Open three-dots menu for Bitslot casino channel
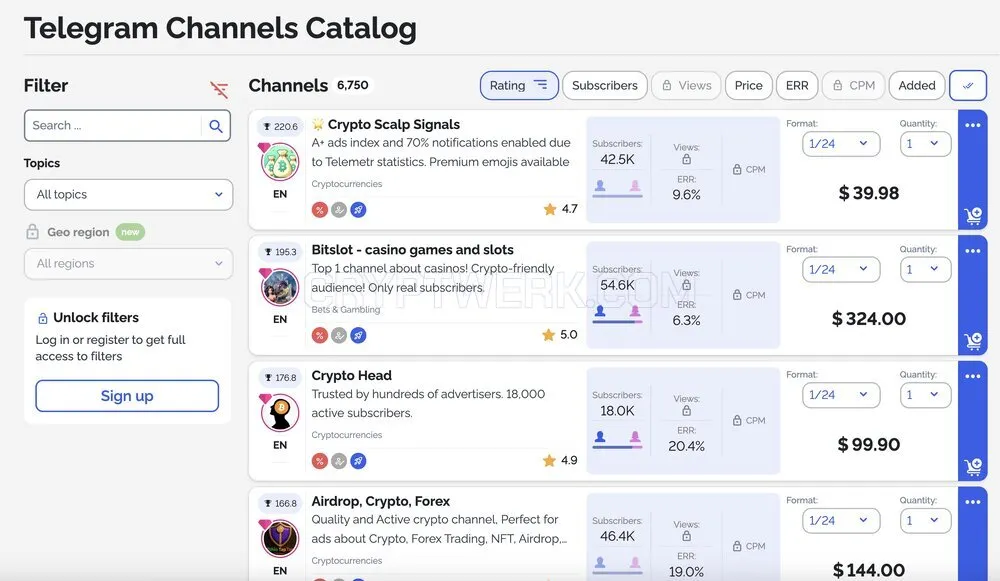 click(973, 251)
